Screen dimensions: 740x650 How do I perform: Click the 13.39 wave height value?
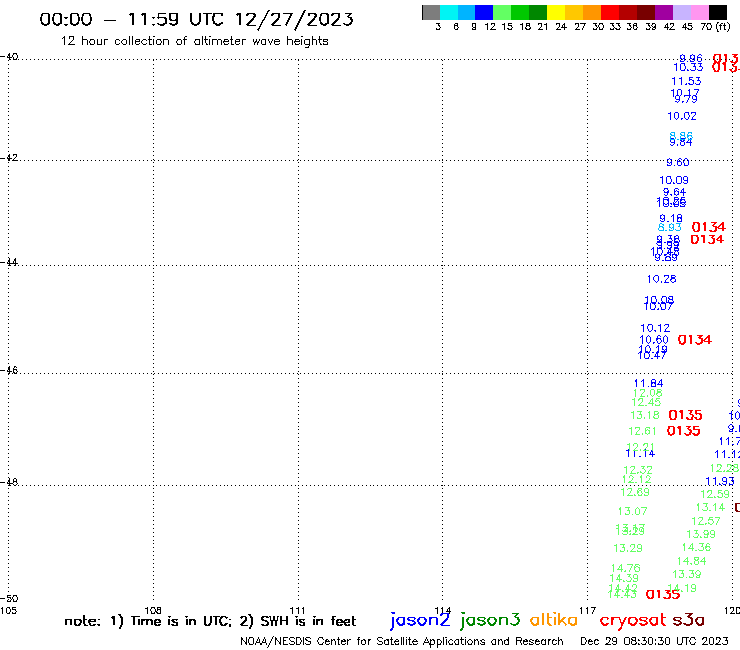point(687,574)
